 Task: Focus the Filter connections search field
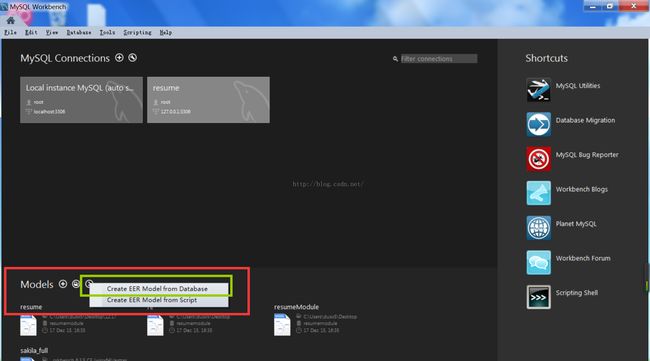coord(439,59)
